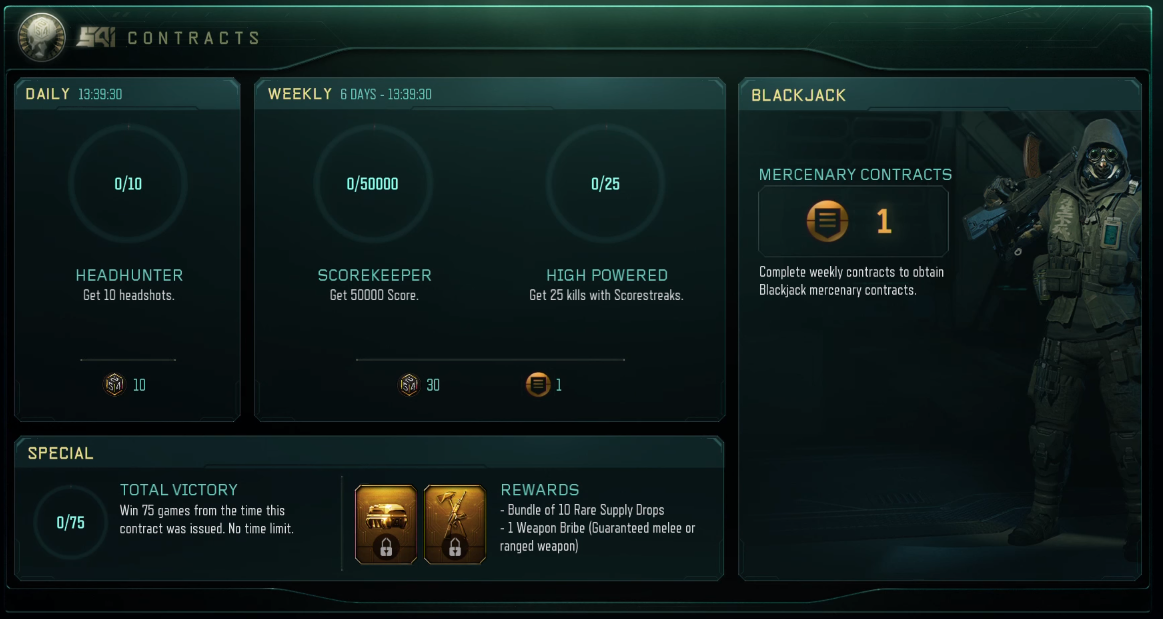Click the padlock on the supply drop reward

point(386,548)
